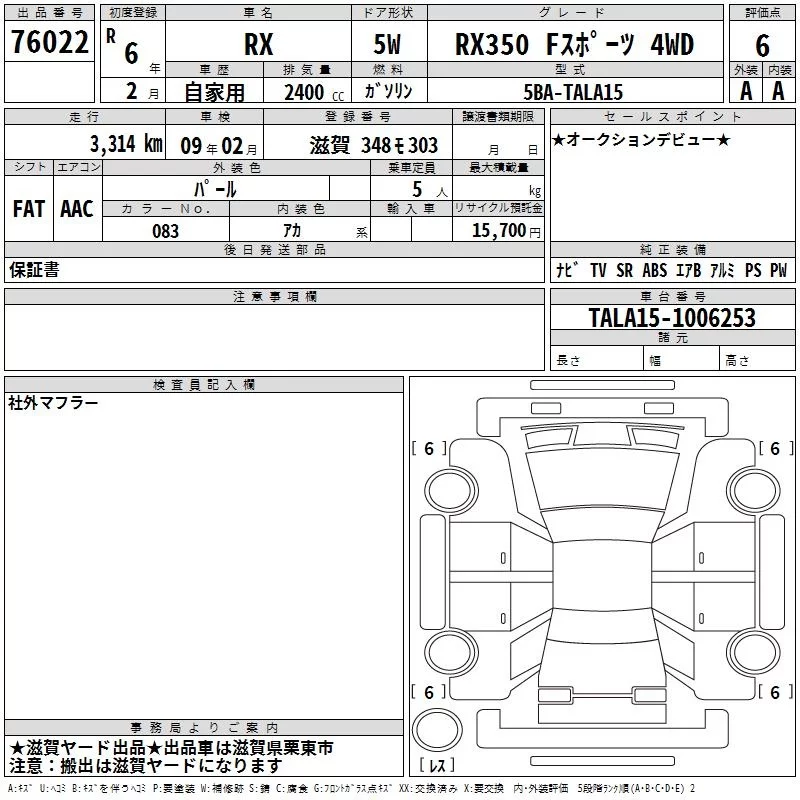The width and height of the screenshot is (800, 800).
Task: Click PW in genuine equipment row
Action: (x=779, y=270)
